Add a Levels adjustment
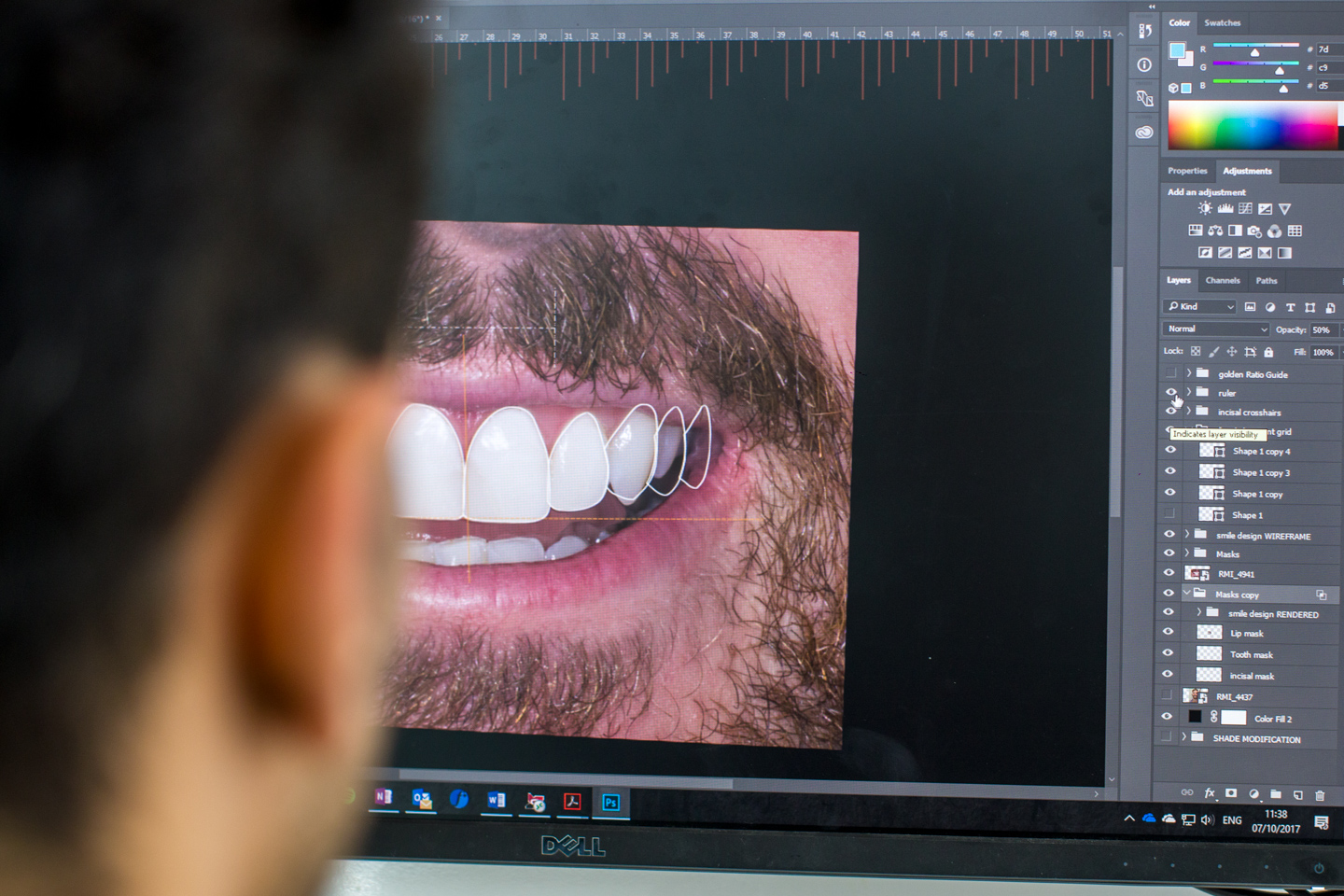The height and width of the screenshot is (896, 1344). point(1225,209)
